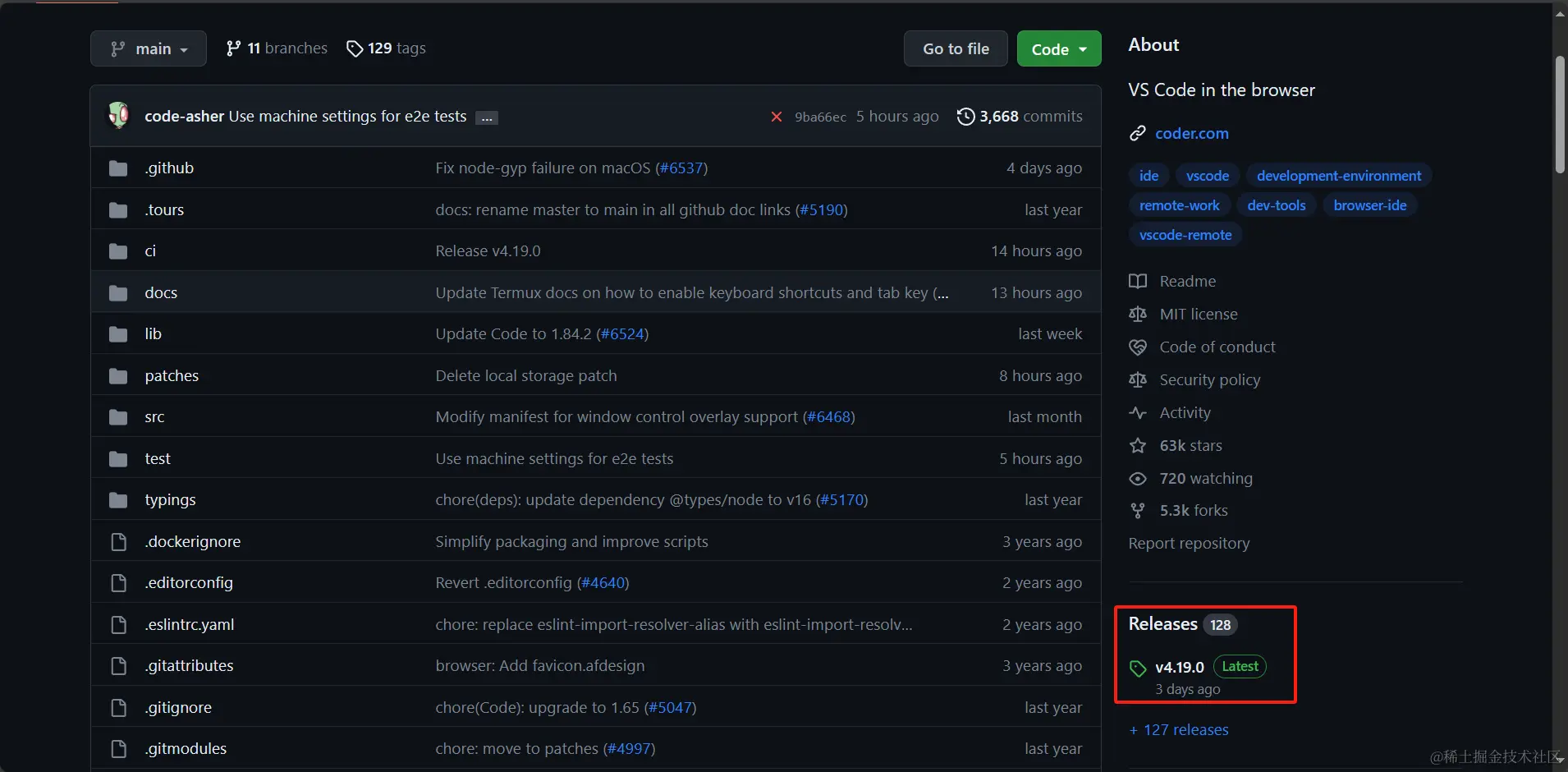Click the .editorconfig file icon
The image size is (1568, 772).
(118, 583)
